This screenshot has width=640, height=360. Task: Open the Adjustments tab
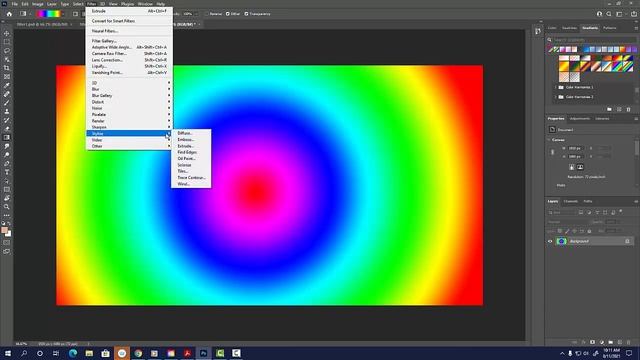pos(580,119)
